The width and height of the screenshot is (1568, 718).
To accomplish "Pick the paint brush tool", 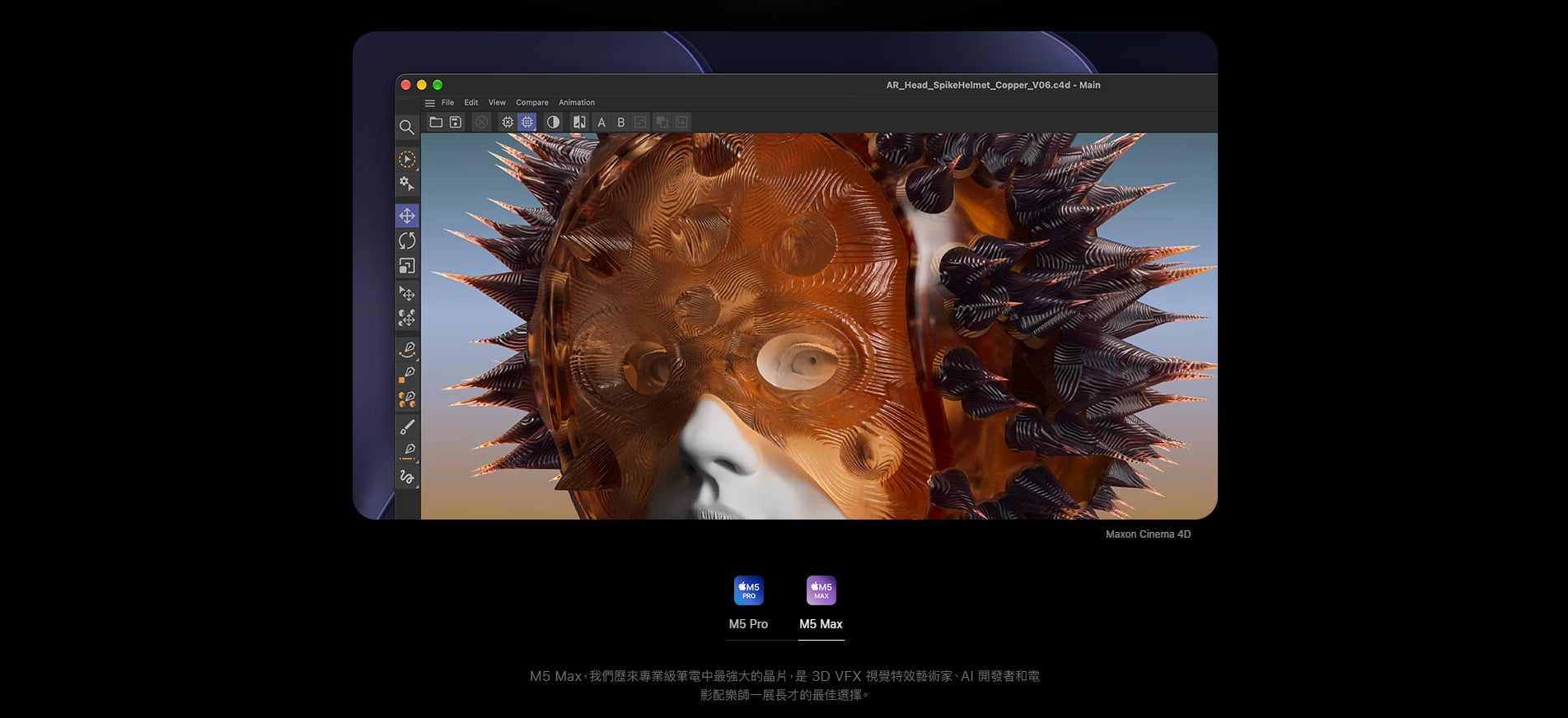I will (x=407, y=427).
